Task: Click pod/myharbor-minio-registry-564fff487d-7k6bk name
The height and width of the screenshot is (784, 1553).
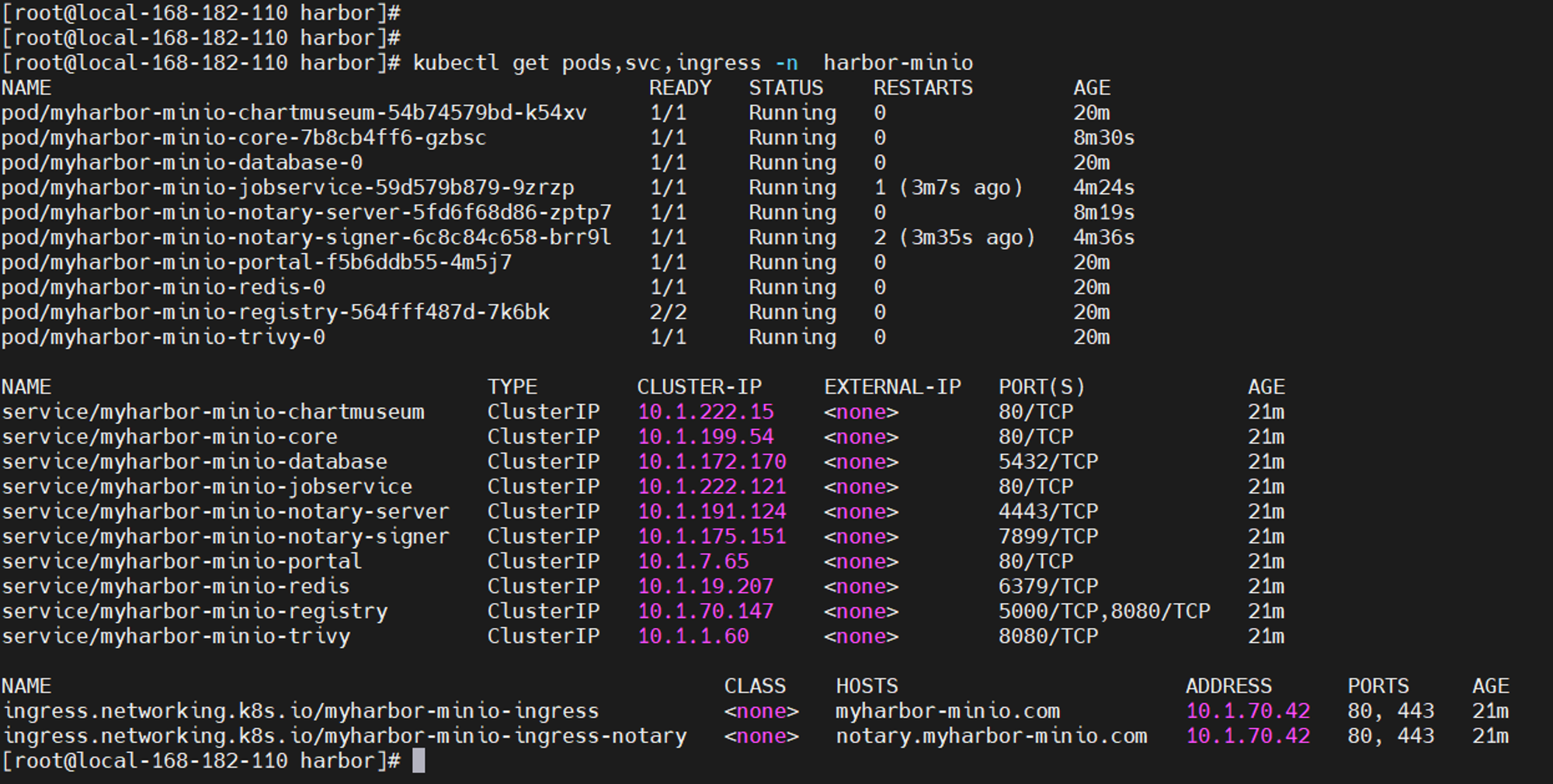Action: tap(276, 311)
